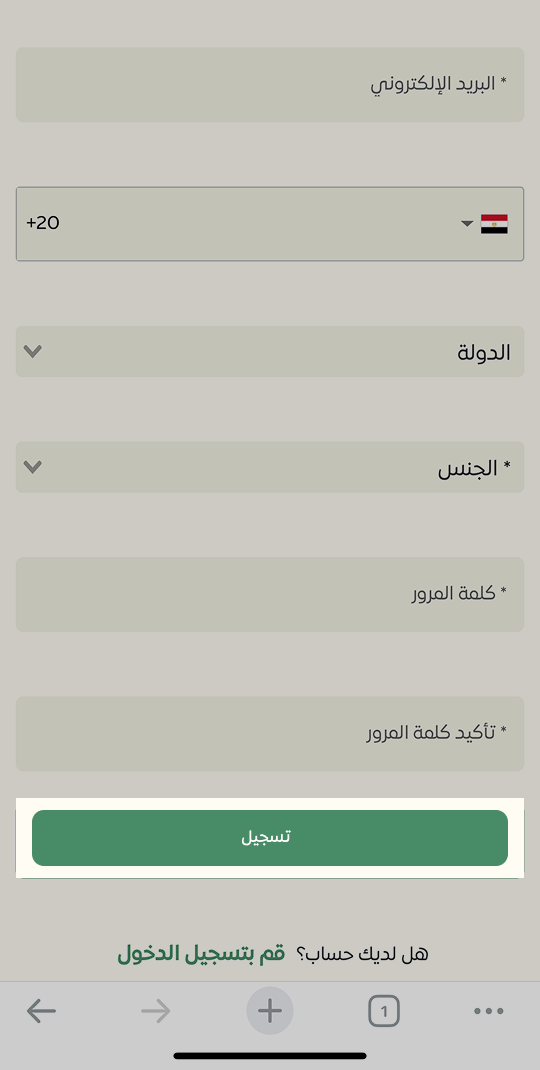Click the هل لديك حساب؟ text
The width and height of the screenshot is (540, 1070).
362,954
